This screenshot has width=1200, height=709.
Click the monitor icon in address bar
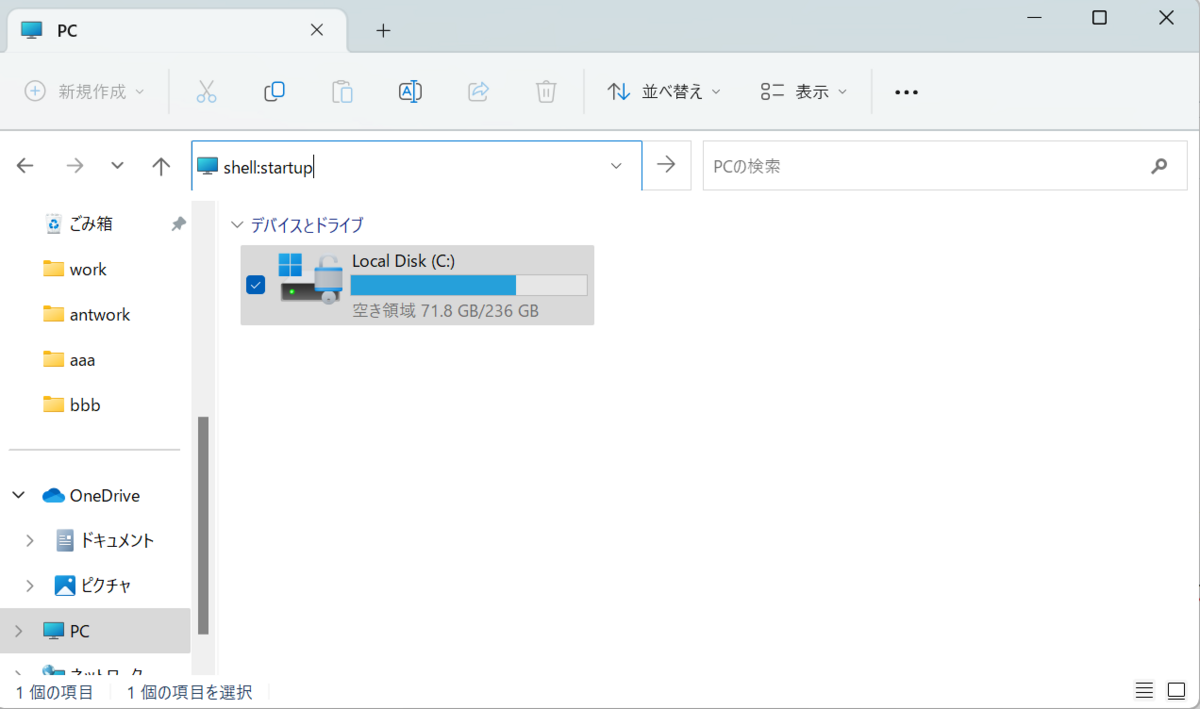207,166
